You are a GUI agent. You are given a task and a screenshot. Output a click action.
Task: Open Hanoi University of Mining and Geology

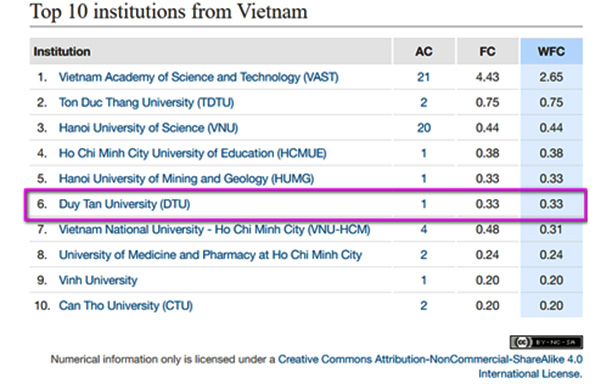pyautogui.click(x=186, y=178)
